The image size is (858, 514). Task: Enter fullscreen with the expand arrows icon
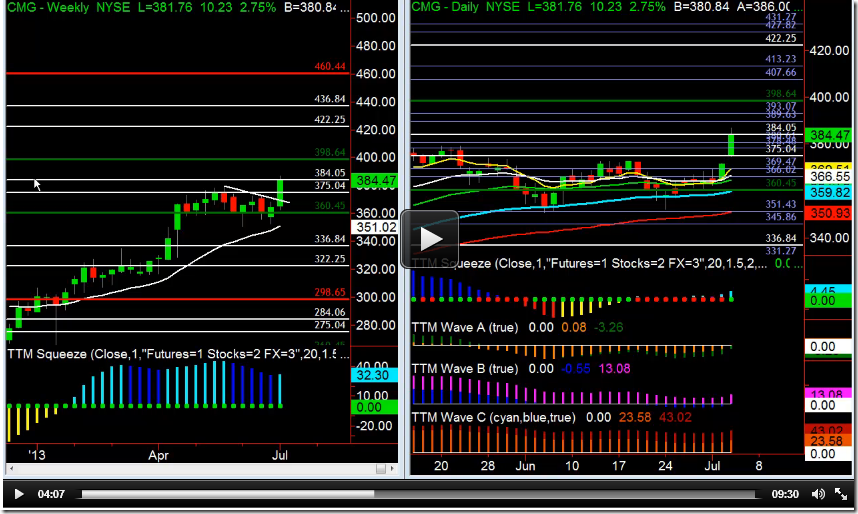[840, 494]
